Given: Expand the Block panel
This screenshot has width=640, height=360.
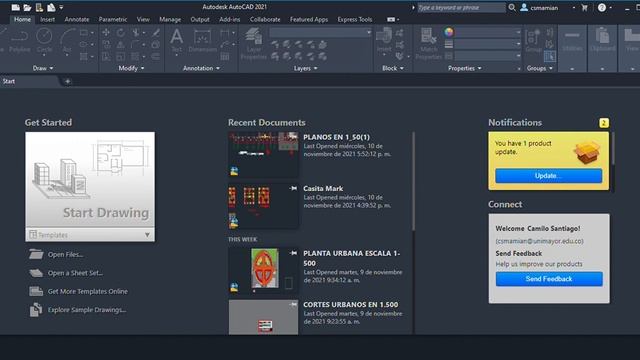Looking at the screenshot, I should pyautogui.click(x=393, y=68).
